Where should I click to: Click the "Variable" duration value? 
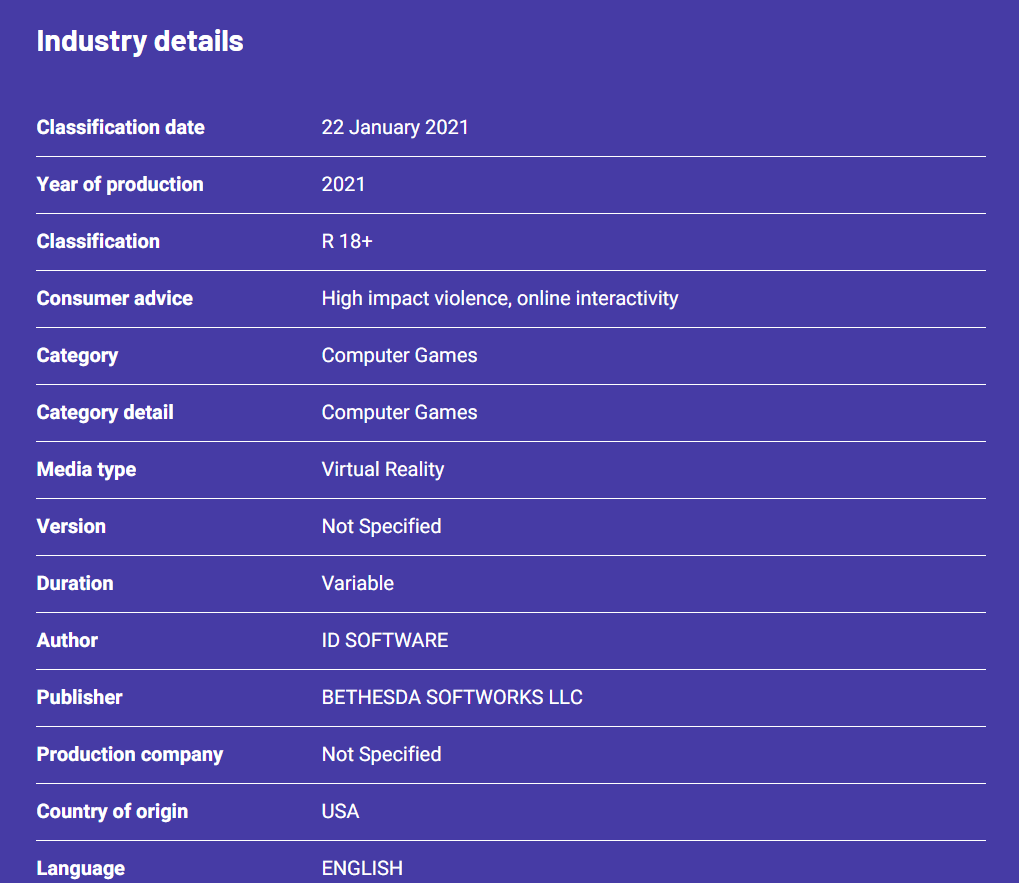358,583
